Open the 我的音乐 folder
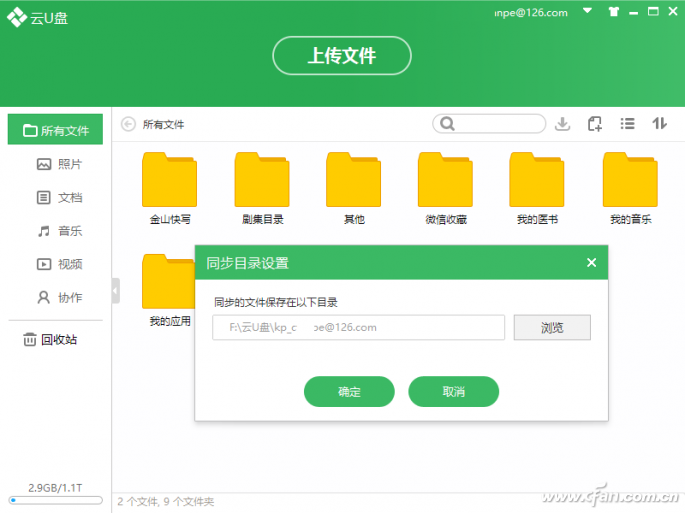685x513 pixels. tap(630, 189)
